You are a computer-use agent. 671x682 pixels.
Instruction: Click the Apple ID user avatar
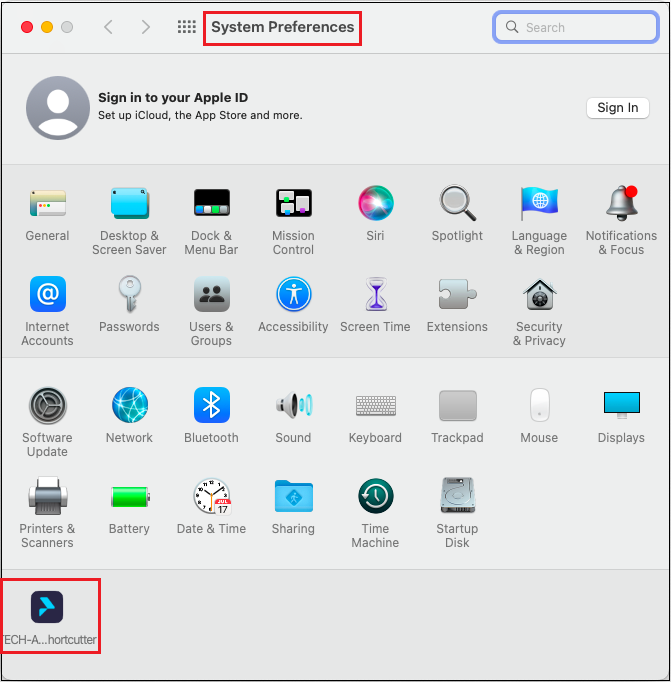(x=58, y=108)
